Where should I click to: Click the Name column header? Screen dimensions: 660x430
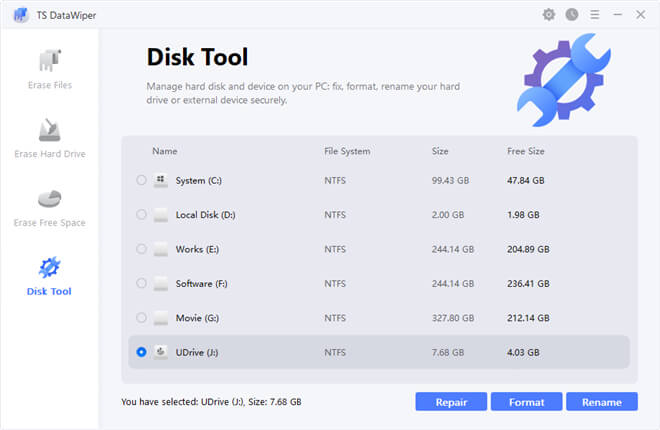[165, 151]
